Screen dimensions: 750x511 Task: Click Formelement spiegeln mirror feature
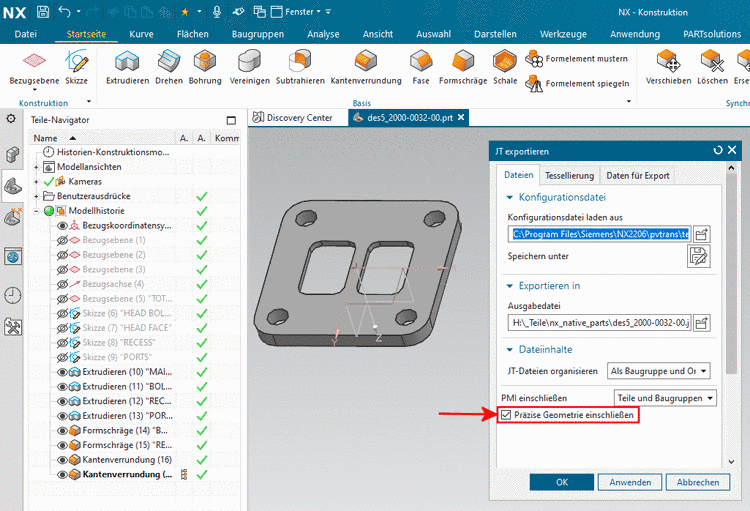click(577, 83)
